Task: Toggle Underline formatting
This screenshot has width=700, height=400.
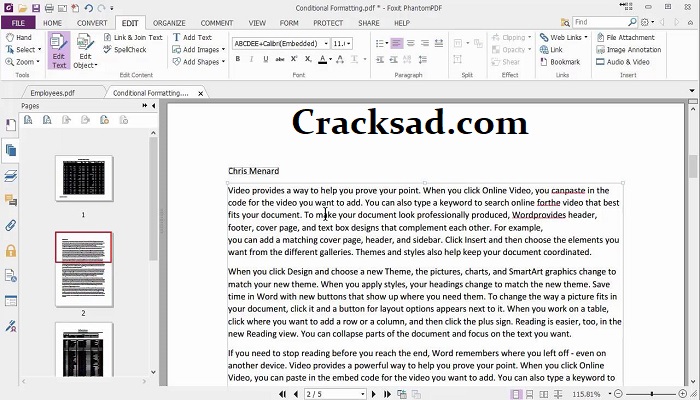Action: click(266, 59)
